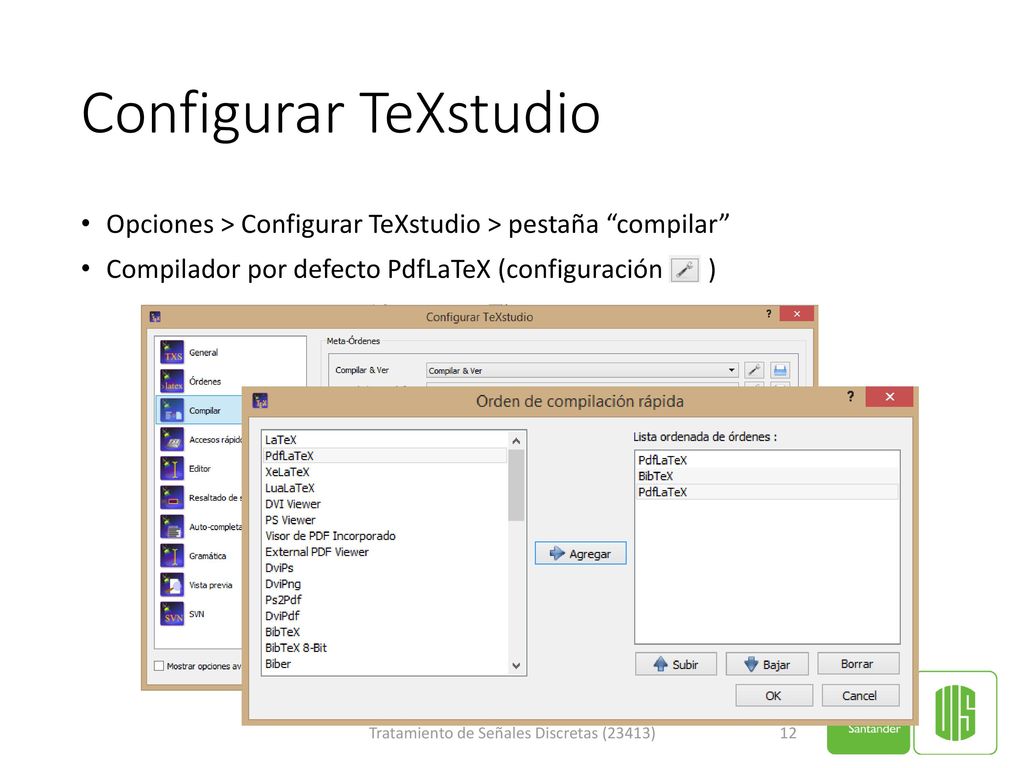Viewport: 1024px width, 768px height.
Task: Click the up arrow of the command list scrollbar
Action: (x=516, y=441)
